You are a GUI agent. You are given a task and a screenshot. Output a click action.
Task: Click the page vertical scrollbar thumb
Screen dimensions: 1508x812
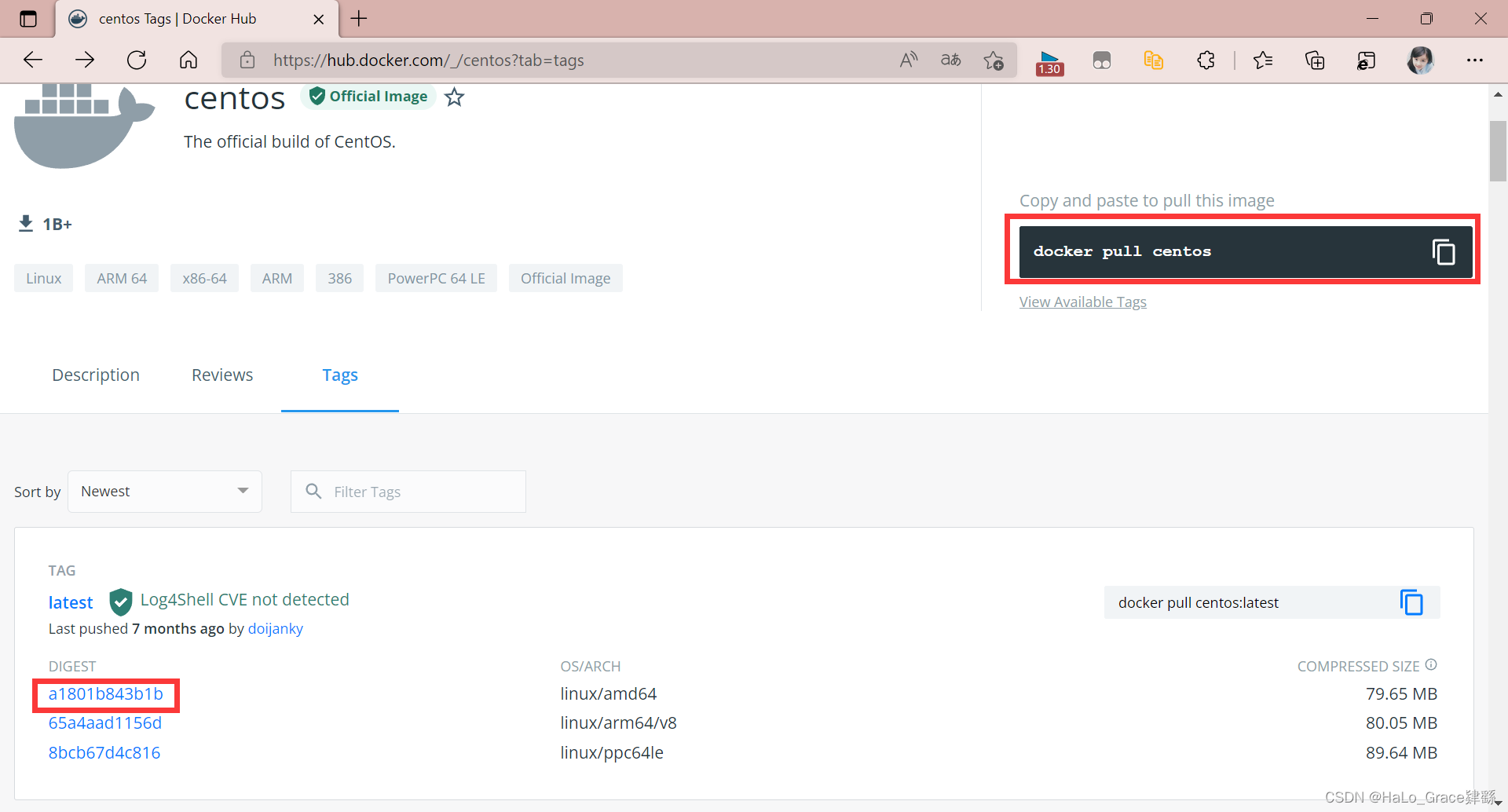click(x=1498, y=151)
